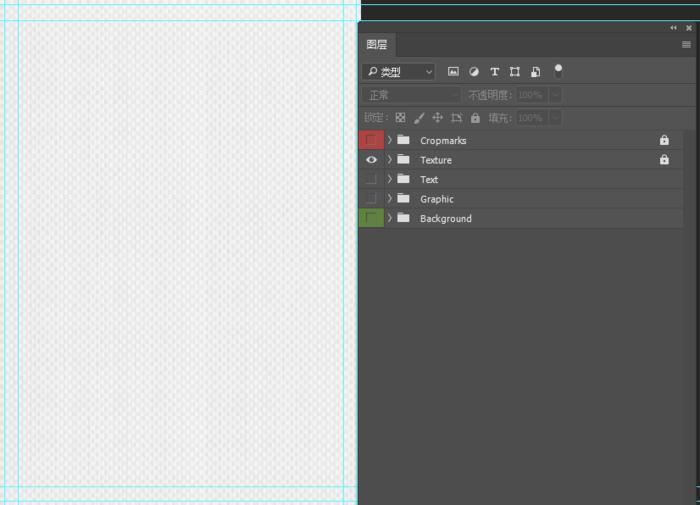Click lock icon on Cropmarks group
This screenshot has height=505, width=700.
[x=664, y=140]
